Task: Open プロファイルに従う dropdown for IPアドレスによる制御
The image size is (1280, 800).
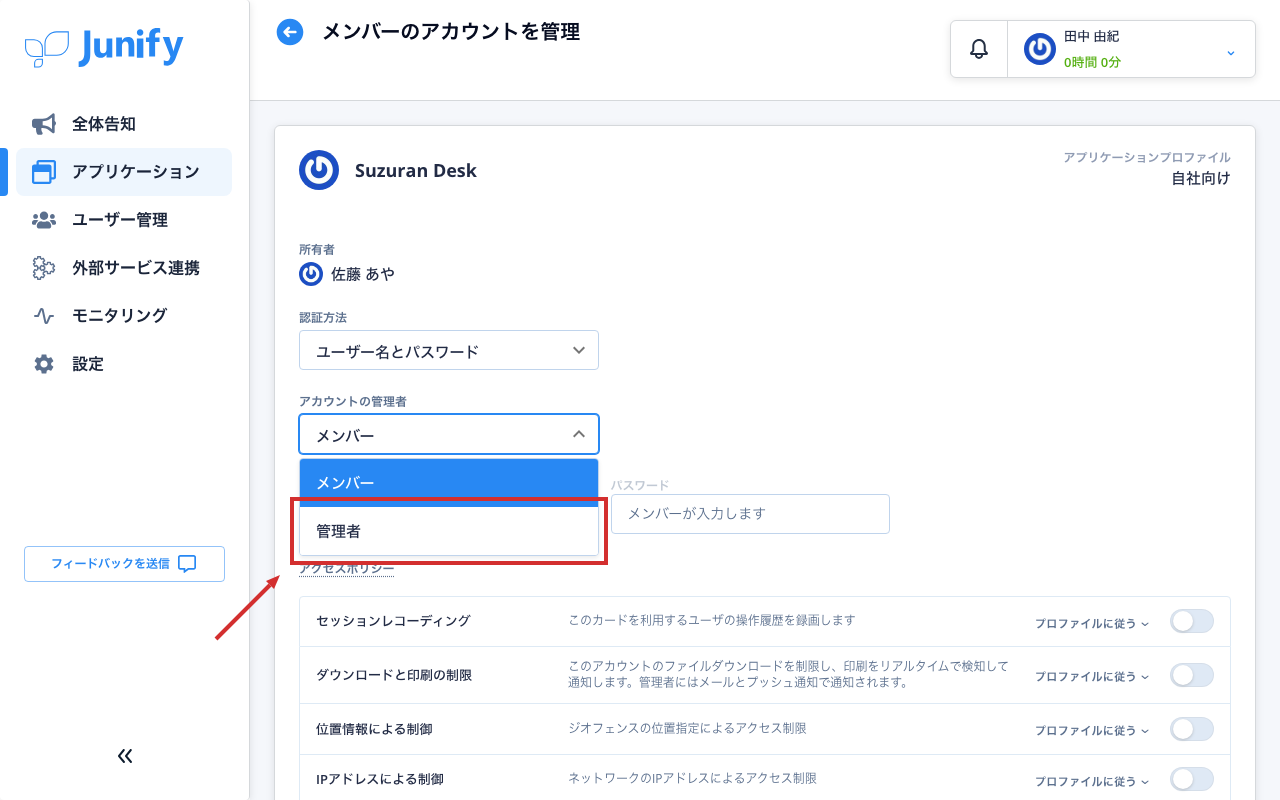Action: click(x=1092, y=781)
